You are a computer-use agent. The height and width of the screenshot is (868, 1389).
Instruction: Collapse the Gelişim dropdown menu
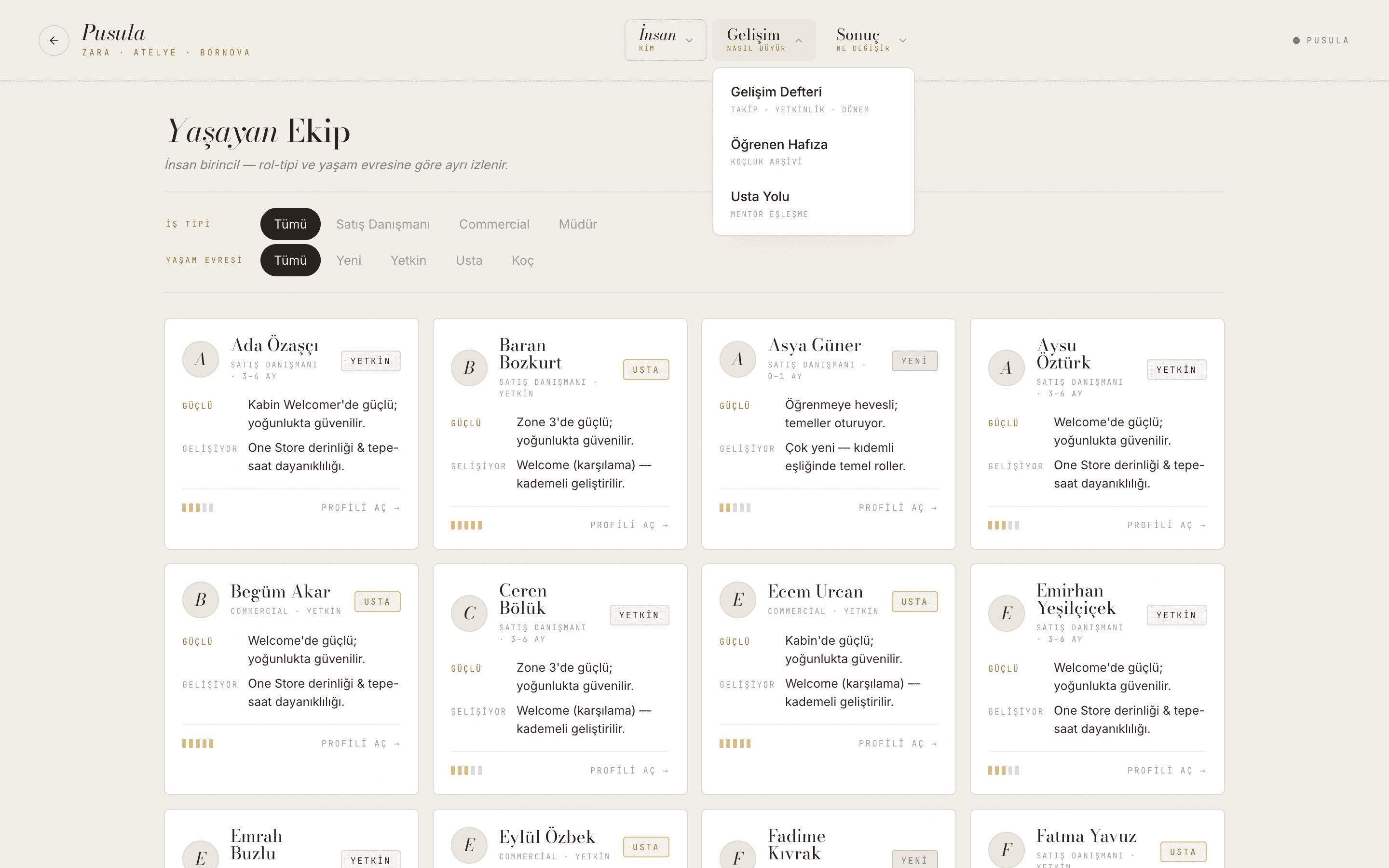point(764,40)
